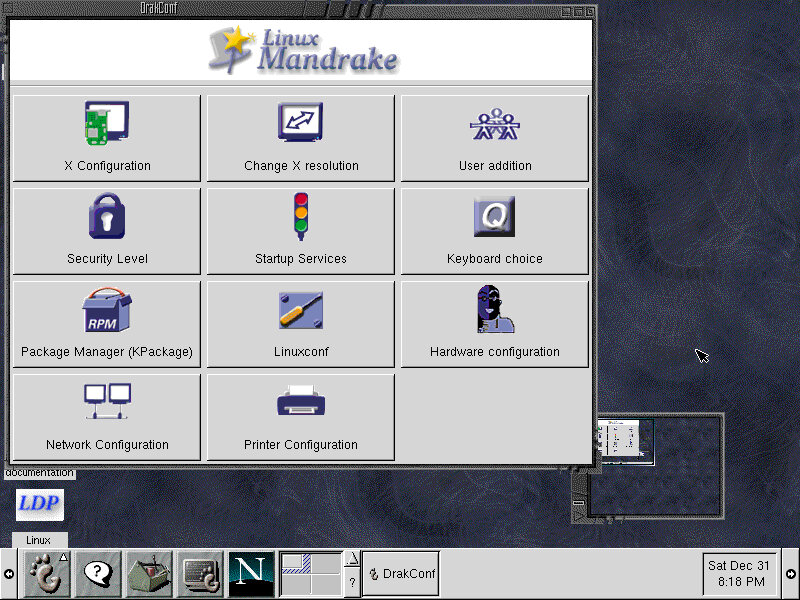Open the X Configuration tool
The height and width of the screenshot is (600, 800).
(x=106, y=137)
